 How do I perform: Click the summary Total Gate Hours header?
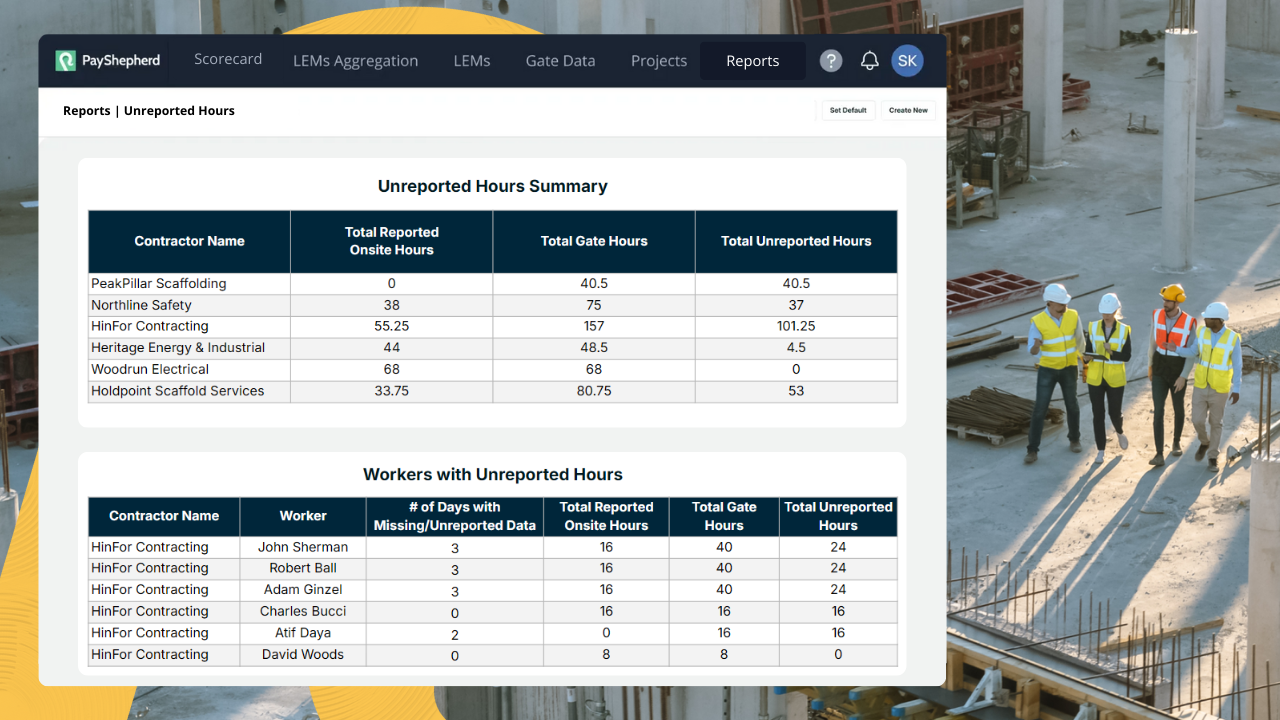pos(594,241)
